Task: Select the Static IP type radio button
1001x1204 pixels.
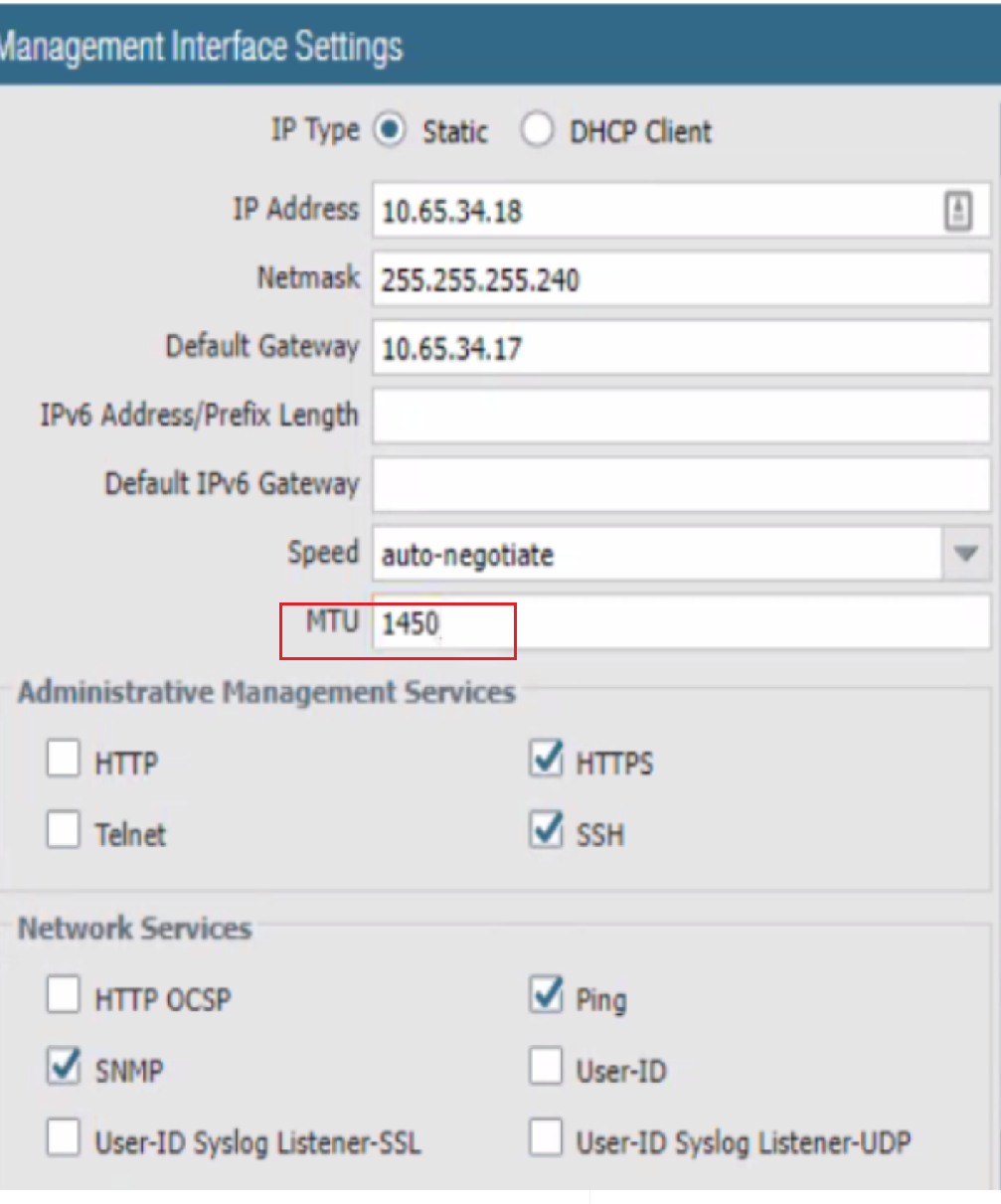Action: [391, 131]
